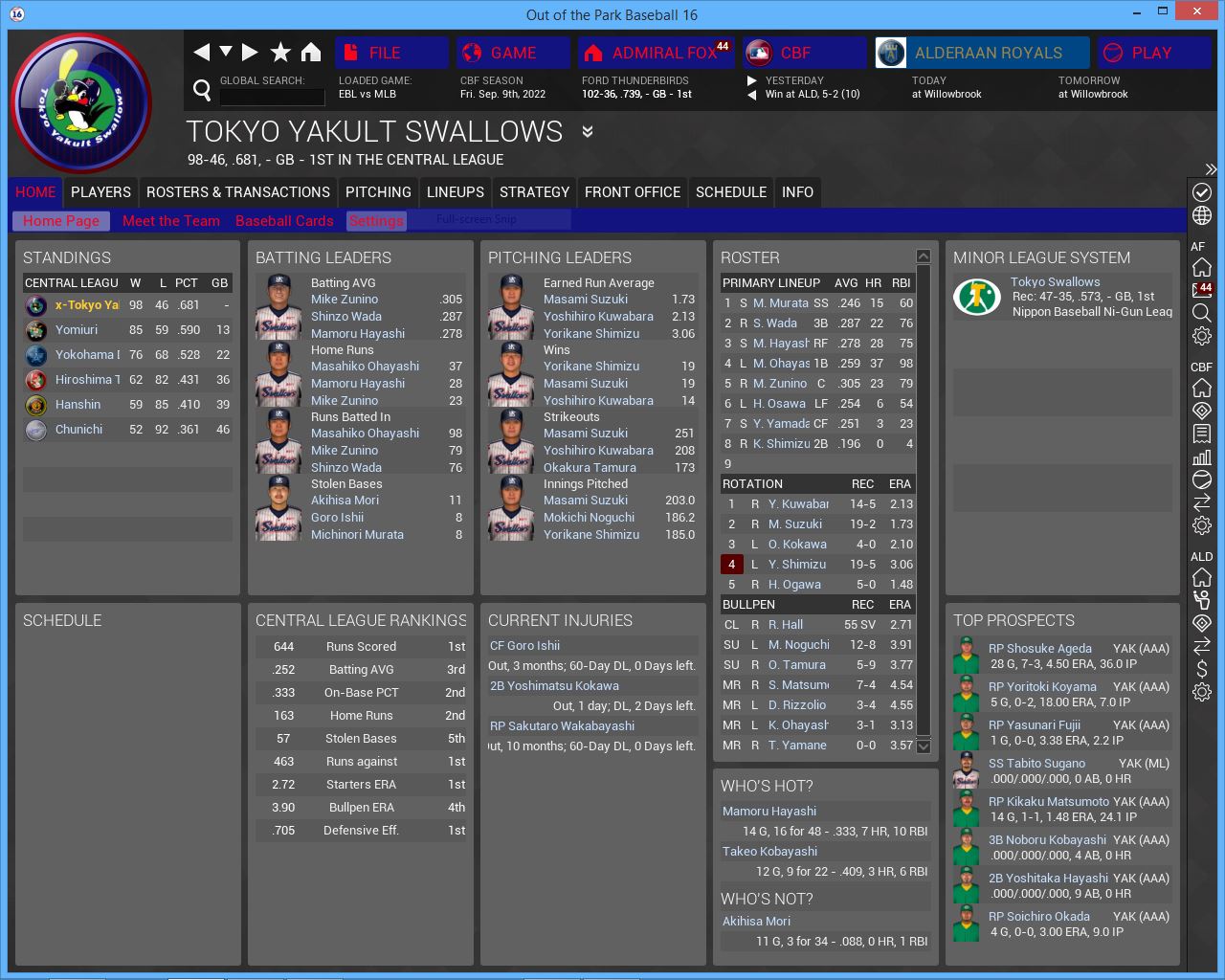Open closer R. Hall in bullpen list

click(786, 625)
